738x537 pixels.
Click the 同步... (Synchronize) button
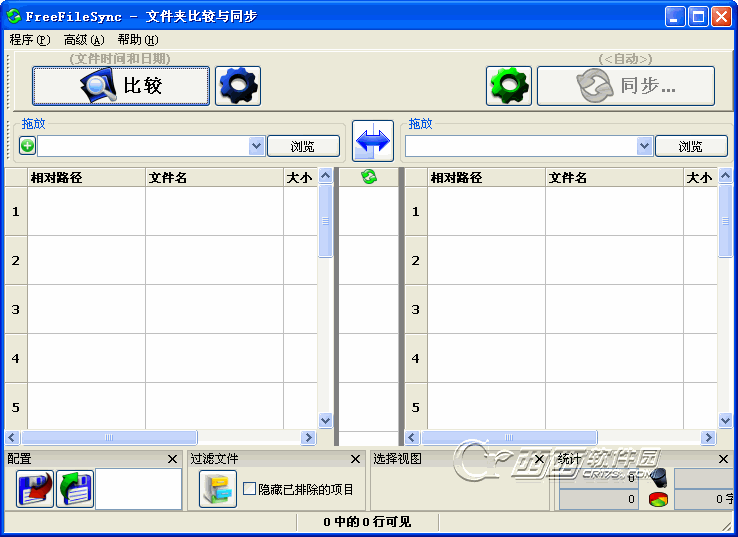pyautogui.click(x=626, y=86)
